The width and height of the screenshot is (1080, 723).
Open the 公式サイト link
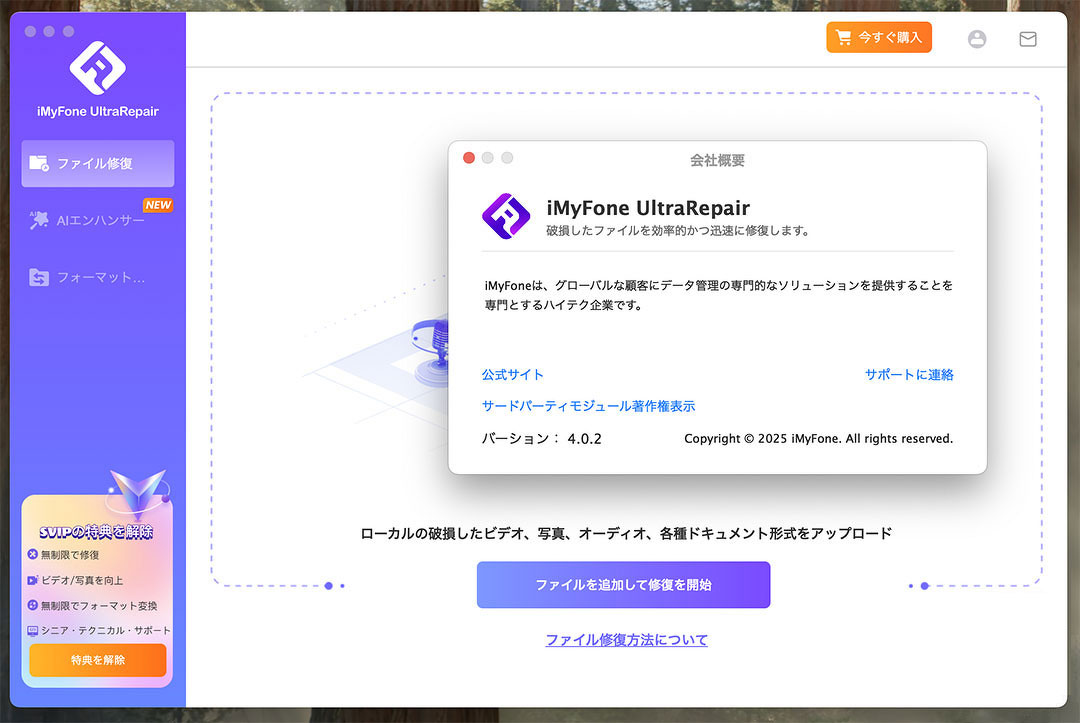click(x=513, y=375)
